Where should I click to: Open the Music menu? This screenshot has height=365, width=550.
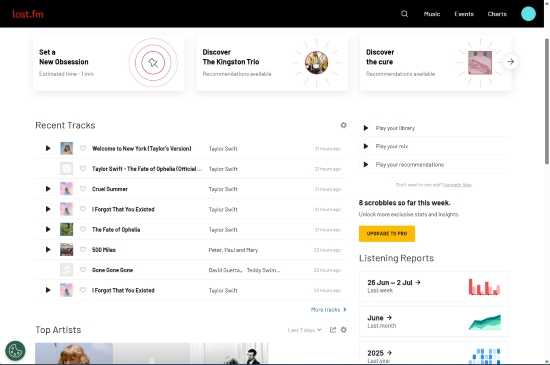tap(432, 14)
